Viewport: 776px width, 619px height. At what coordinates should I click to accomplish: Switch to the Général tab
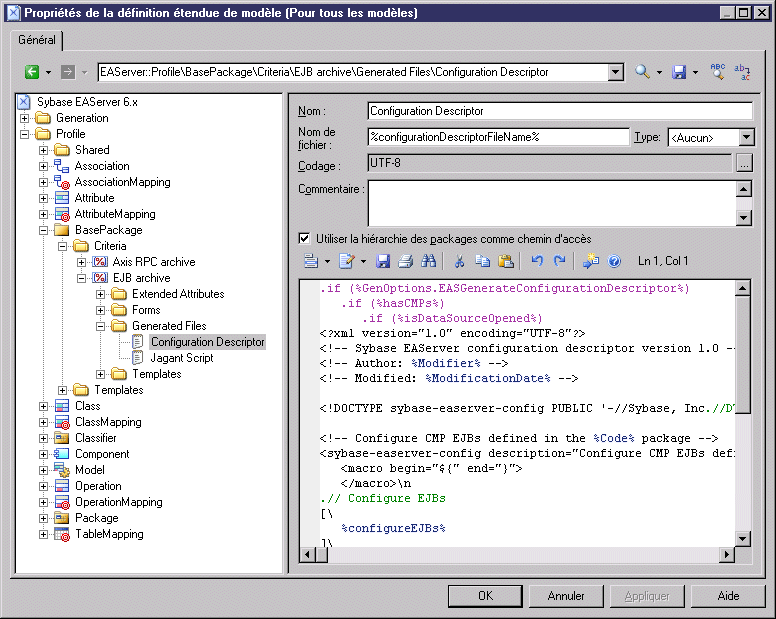[x=37, y=40]
